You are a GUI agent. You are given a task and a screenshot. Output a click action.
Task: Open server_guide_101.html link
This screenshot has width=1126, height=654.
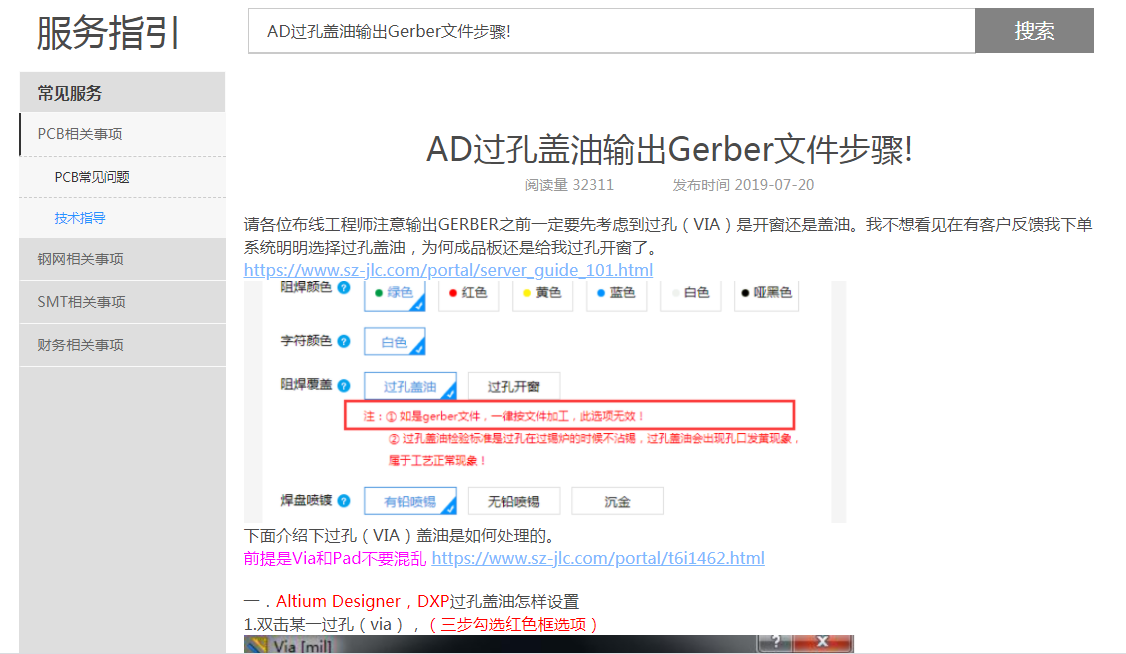pyautogui.click(x=448, y=270)
